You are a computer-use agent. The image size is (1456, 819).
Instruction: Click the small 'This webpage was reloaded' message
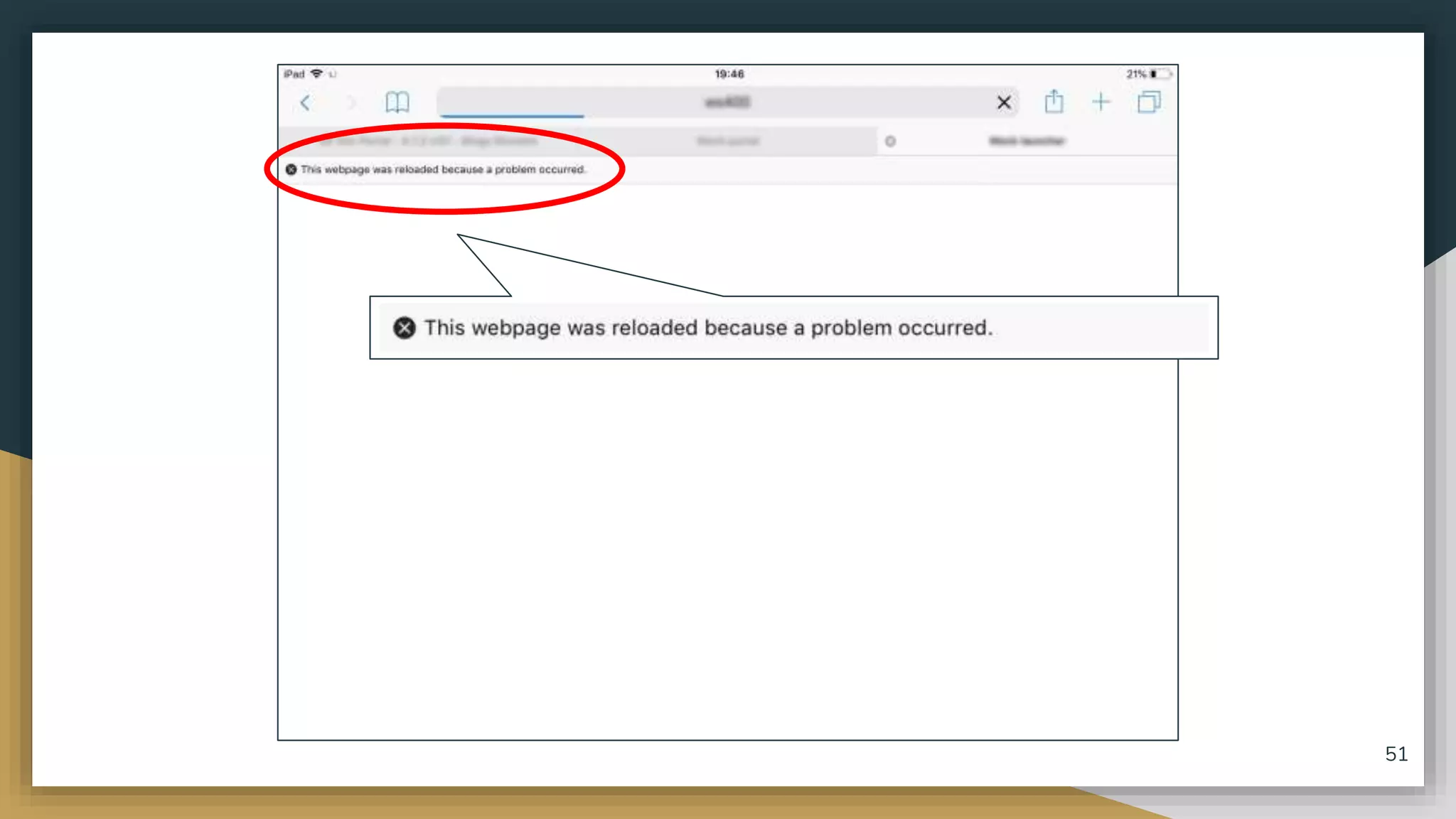442,169
